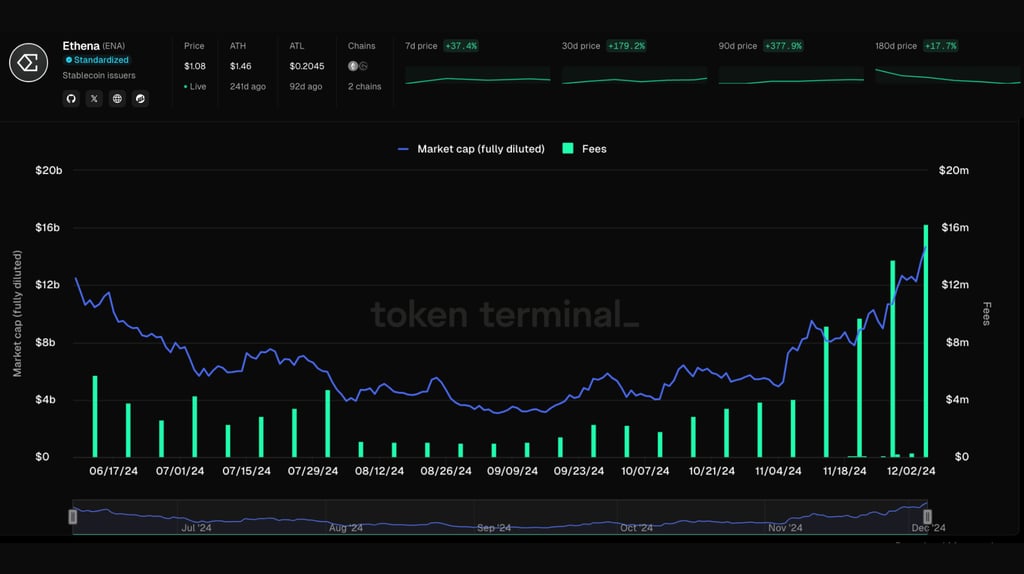Screen dimensions: 1024x574
Task: Click the 180d price sparkline chart
Action: 948,75
